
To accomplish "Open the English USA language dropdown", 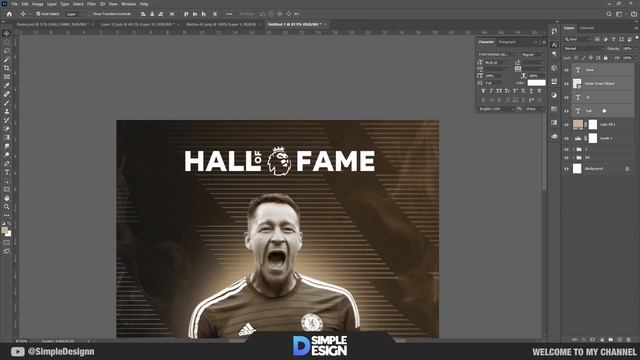I will click(x=496, y=109).
